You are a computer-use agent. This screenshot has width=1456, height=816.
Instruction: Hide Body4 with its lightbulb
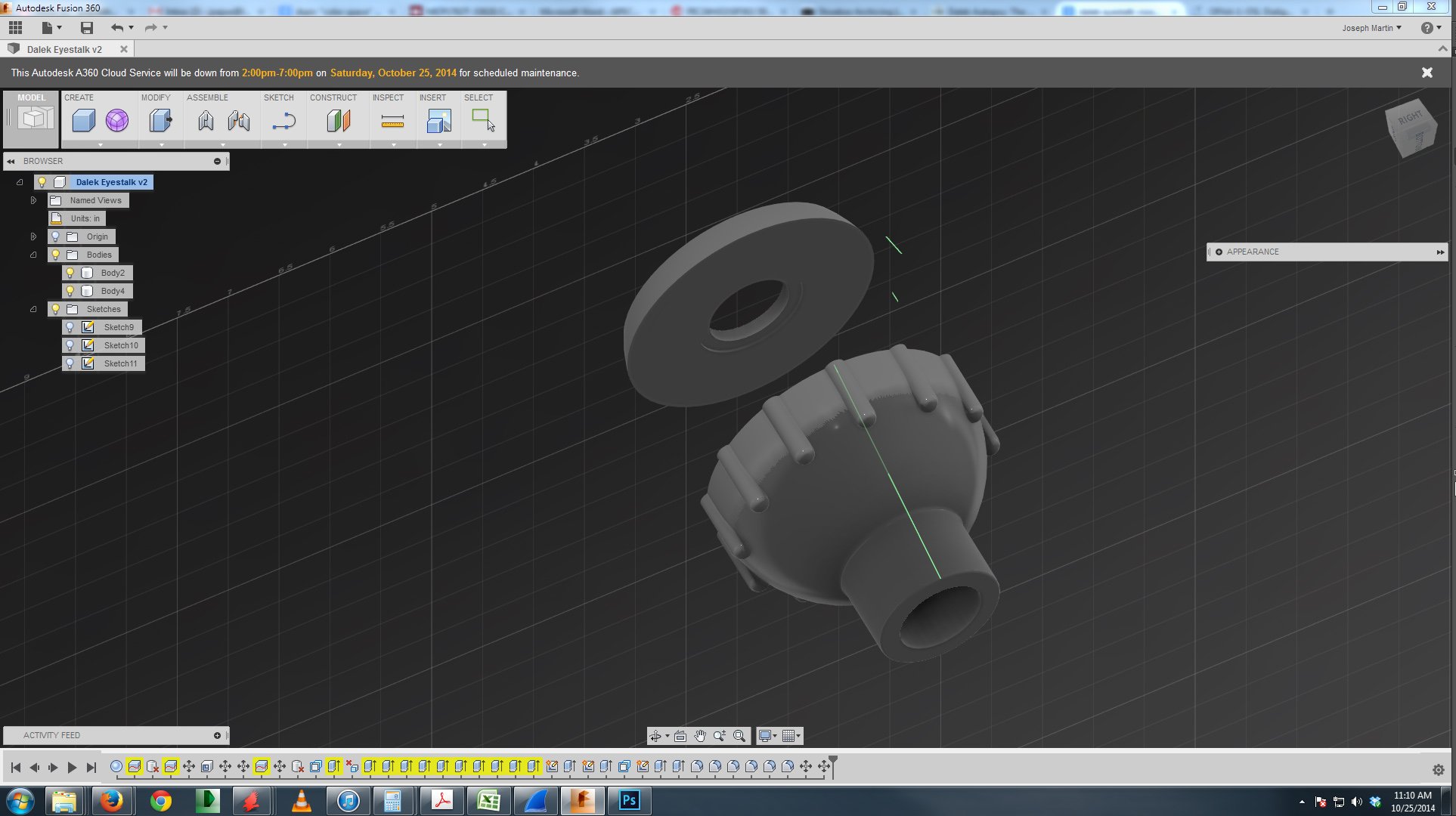(x=70, y=291)
